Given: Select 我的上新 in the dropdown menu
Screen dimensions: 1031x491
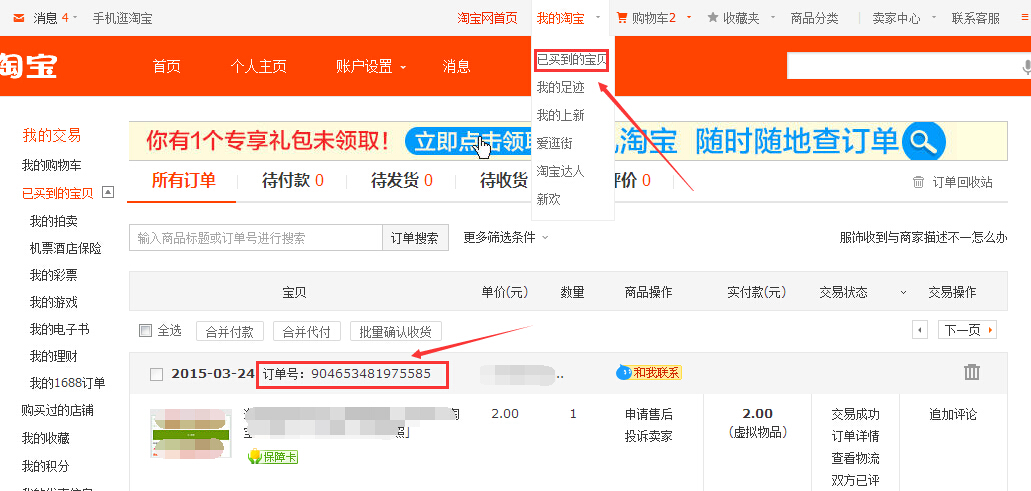Looking at the screenshot, I should point(560,116).
